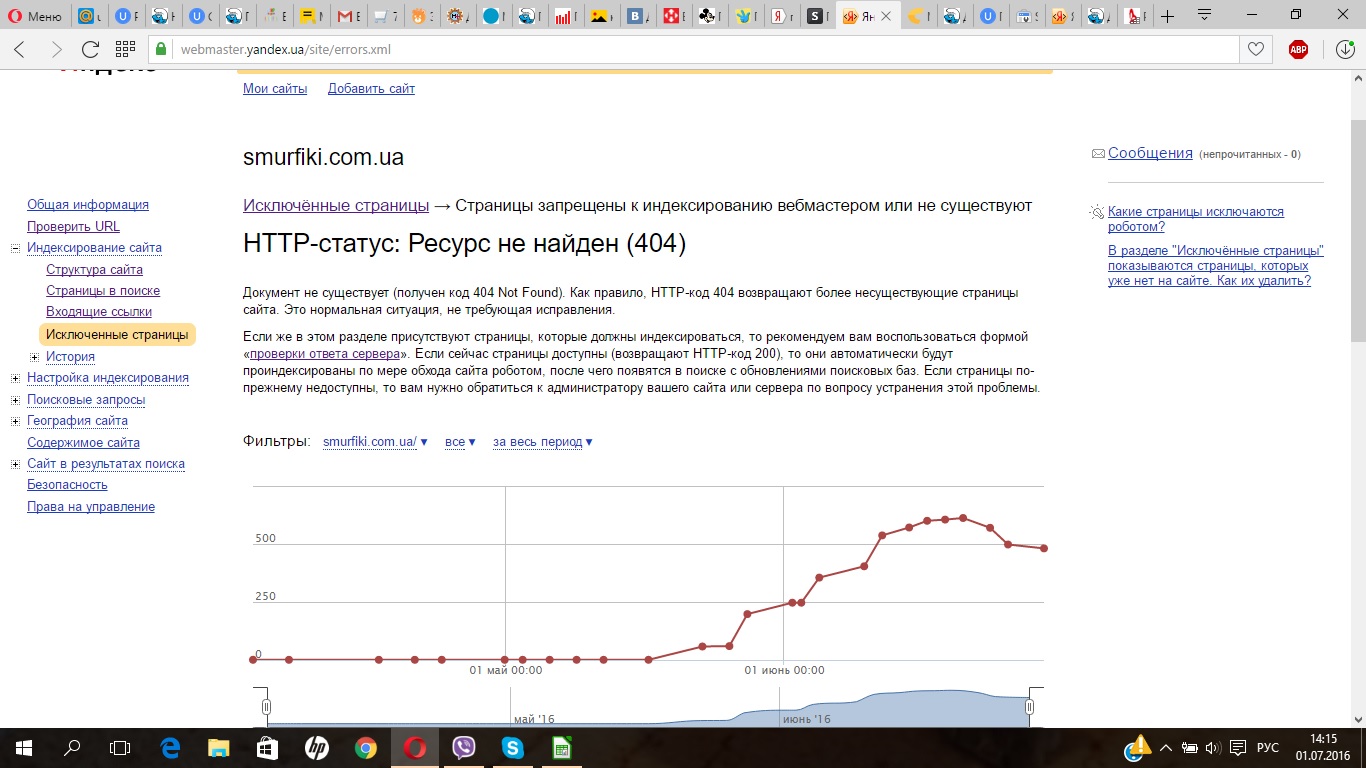The height and width of the screenshot is (768, 1366).
Task: Open Какие страницы исключаются роботом help link
Action: pyautogui.click(x=1196, y=219)
